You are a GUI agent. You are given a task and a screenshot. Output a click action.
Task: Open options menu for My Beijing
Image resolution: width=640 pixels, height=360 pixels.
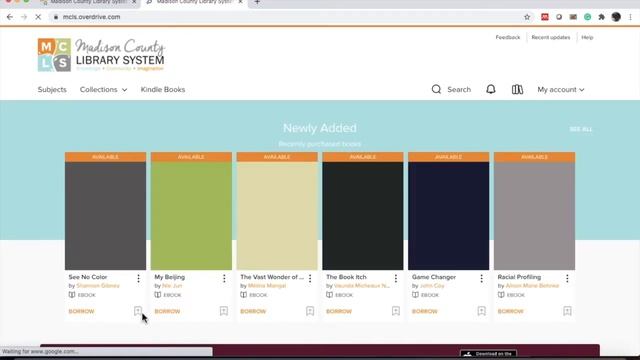click(x=224, y=278)
